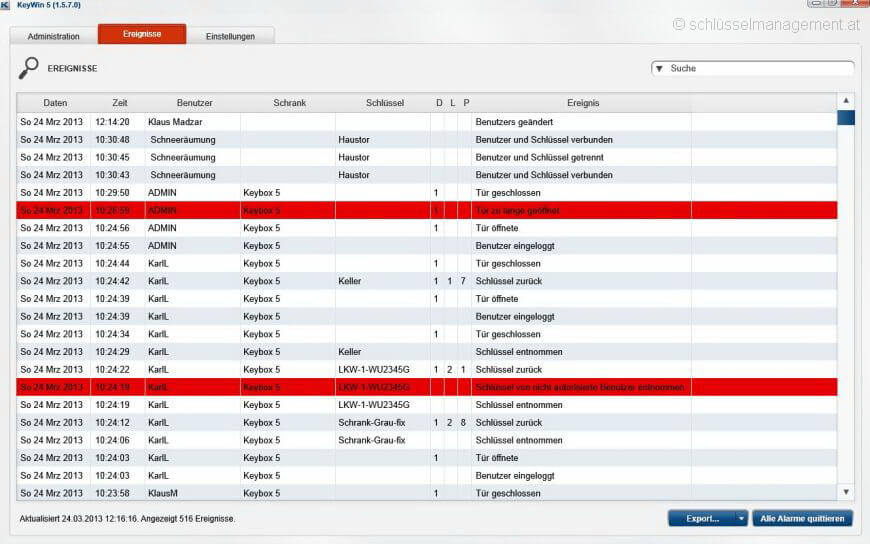Select the Ereignisse tab
This screenshot has height=544, width=870.
pyautogui.click(x=141, y=34)
